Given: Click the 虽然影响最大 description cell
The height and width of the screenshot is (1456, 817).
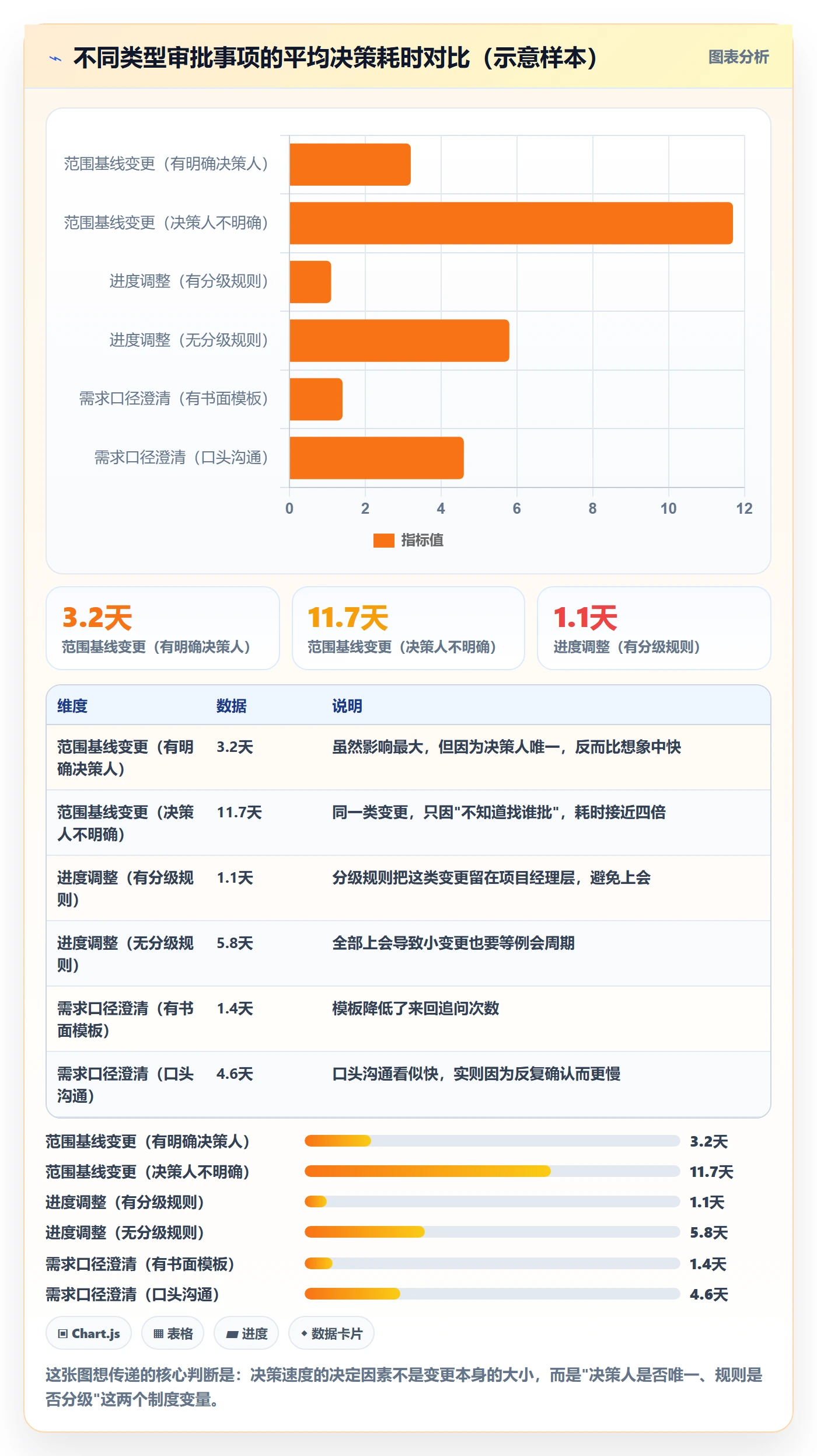Looking at the screenshot, I should [x=507, y=747].
